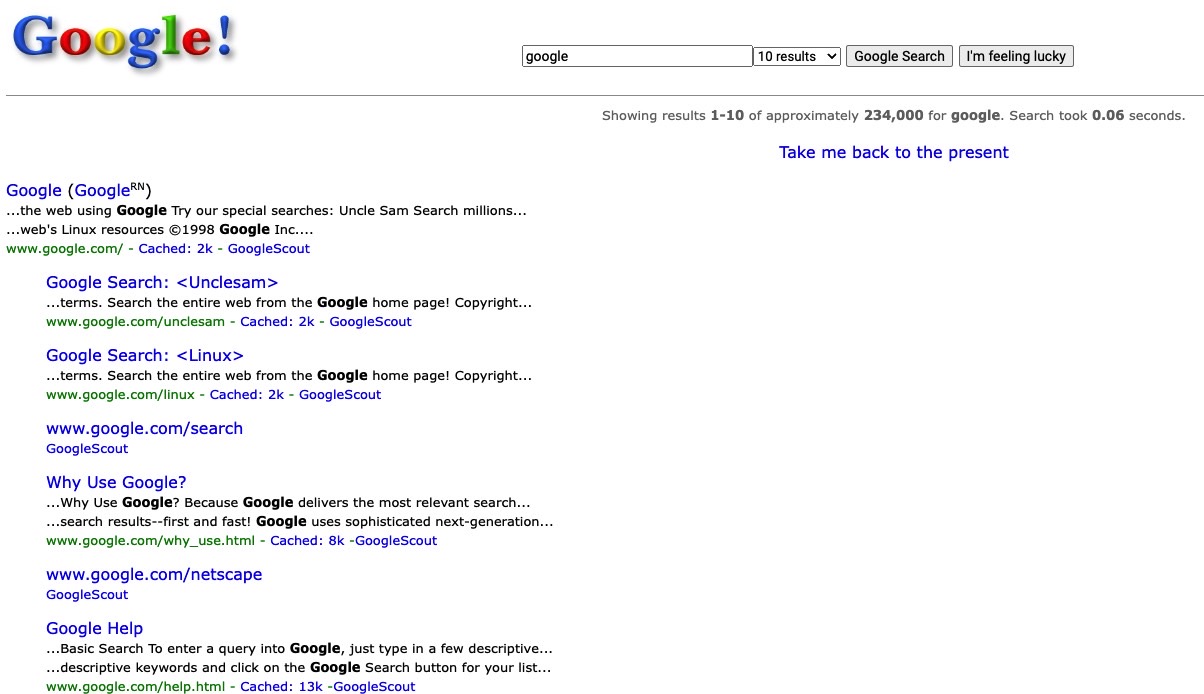This screenshot has height=694, width=1204.
Task: Click the "1-10" results range text
Action: (x=727, y=115)
